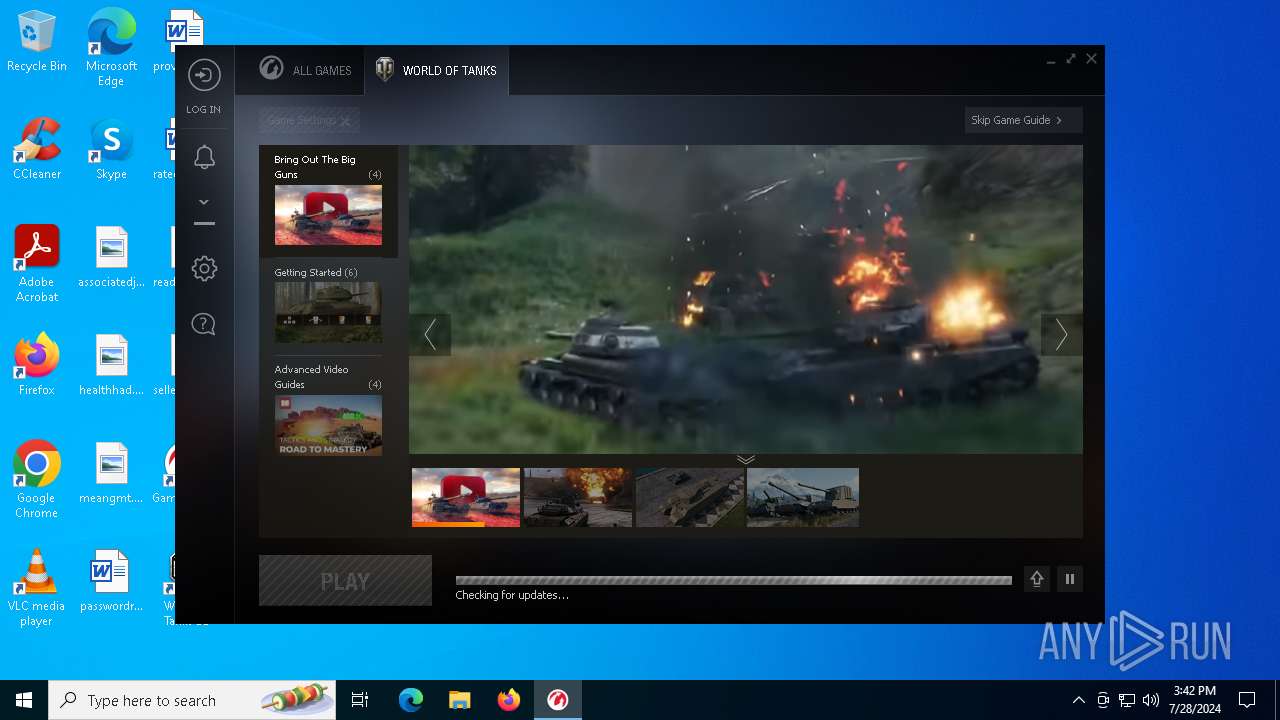The width and height of the screenshot is (1280, 720).
Task: Open VLC media player shortcut
Action: pyautogui.click(x=37, y=588)
